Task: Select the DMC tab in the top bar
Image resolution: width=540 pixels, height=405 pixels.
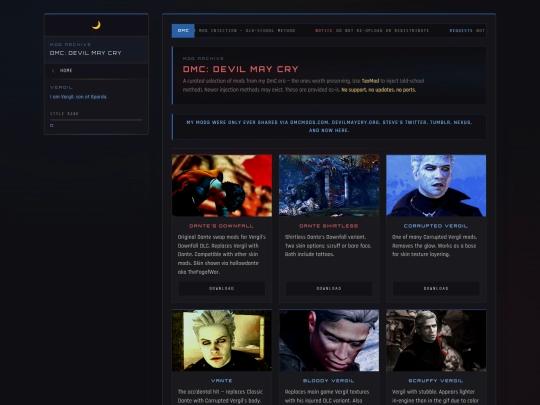Action: [x=183, y=31]
